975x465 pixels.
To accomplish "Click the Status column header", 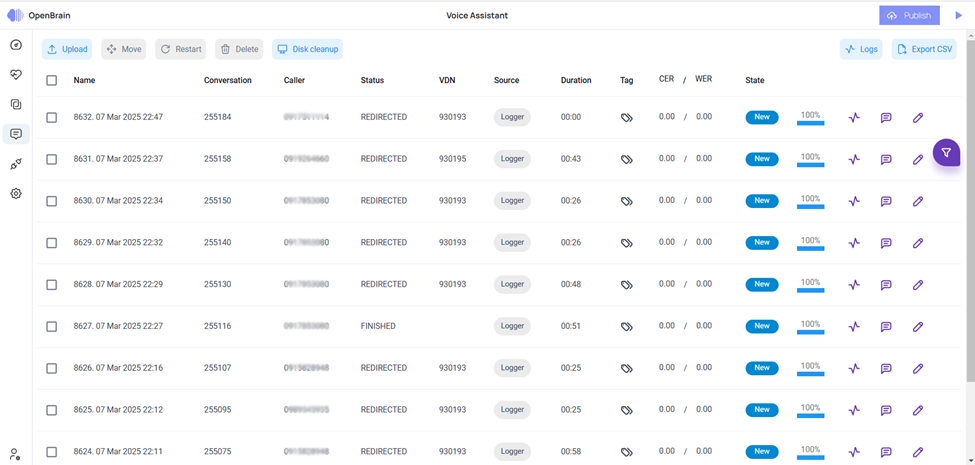I will click(372, 80).
